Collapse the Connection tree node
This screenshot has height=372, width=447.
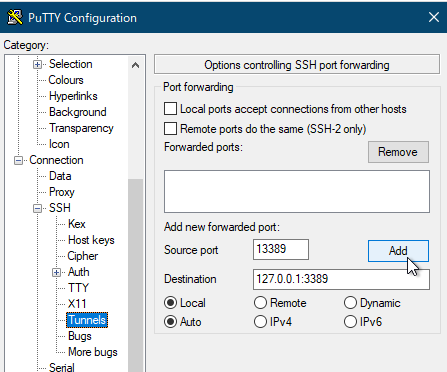coord(18,161)
